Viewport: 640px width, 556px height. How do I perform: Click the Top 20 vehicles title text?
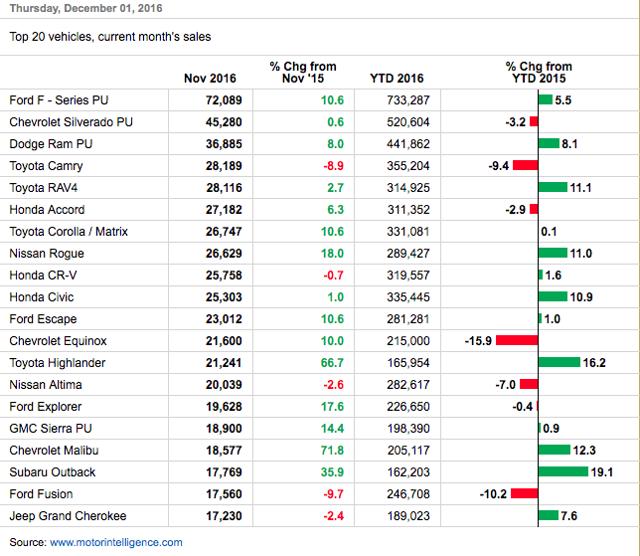(x=110, y=37)
